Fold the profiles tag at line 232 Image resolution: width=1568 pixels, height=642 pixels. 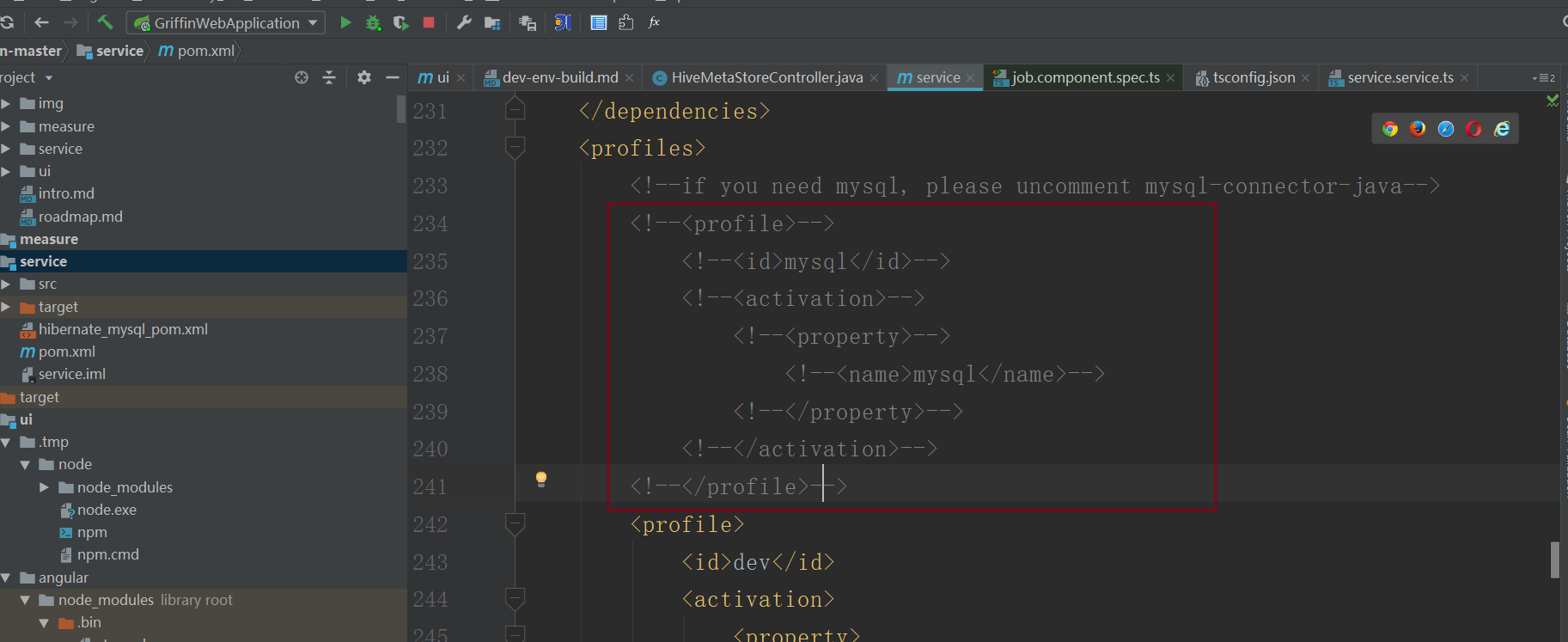(x=515, y=148)
